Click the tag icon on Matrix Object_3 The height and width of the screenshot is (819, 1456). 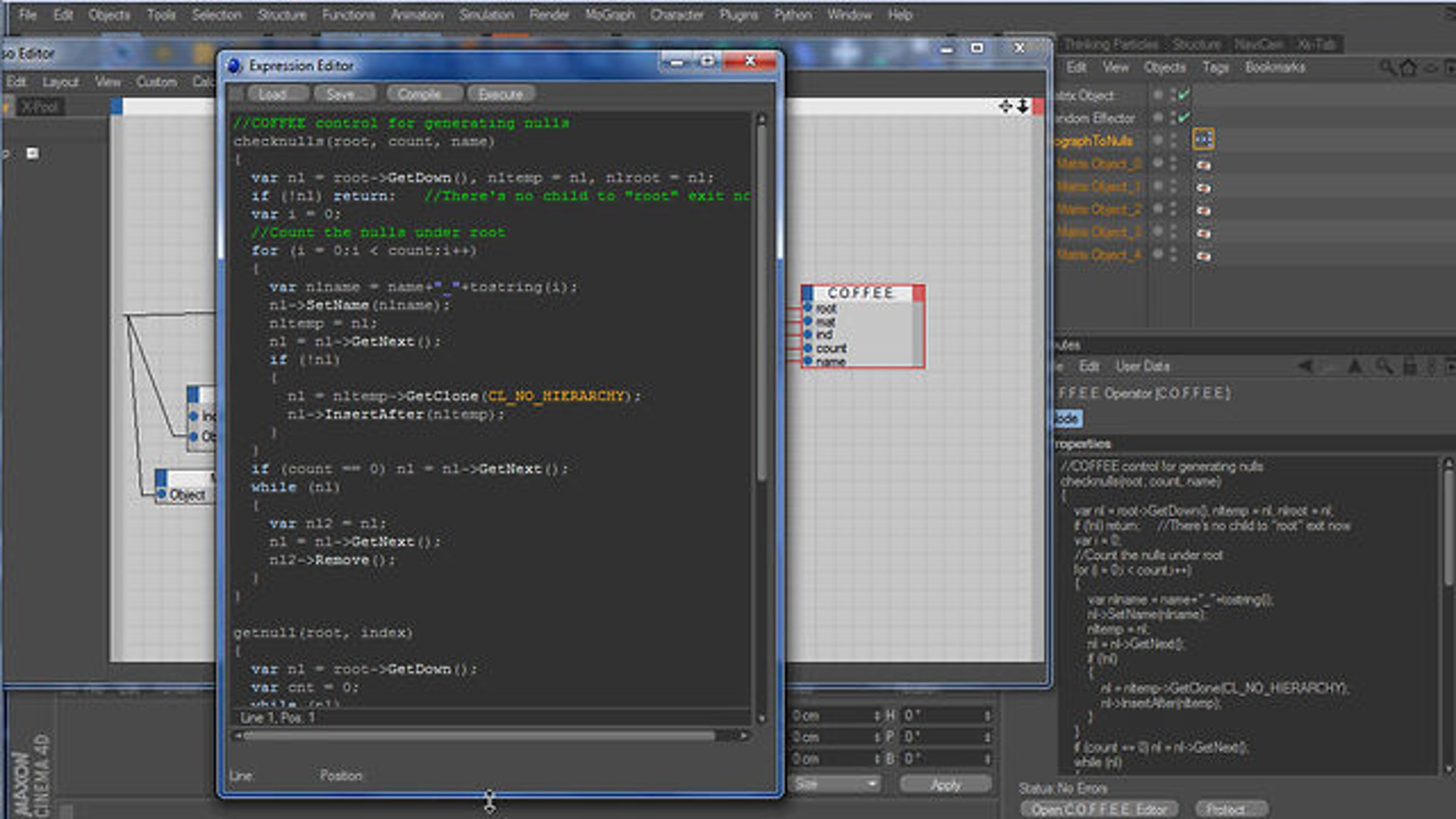[x=1204, y=234]
